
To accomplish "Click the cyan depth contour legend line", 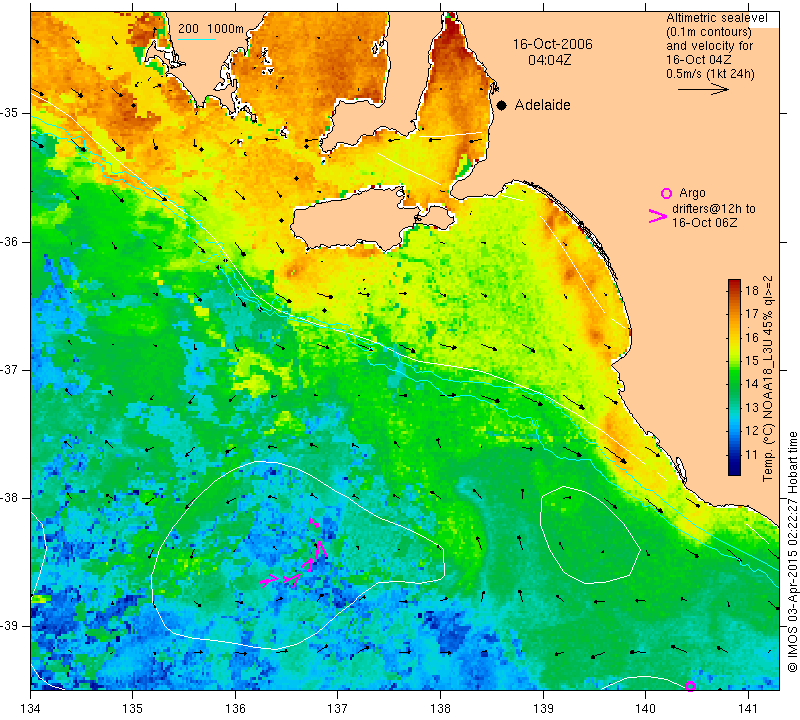I will pyautogui.click(x=197, y=39).
